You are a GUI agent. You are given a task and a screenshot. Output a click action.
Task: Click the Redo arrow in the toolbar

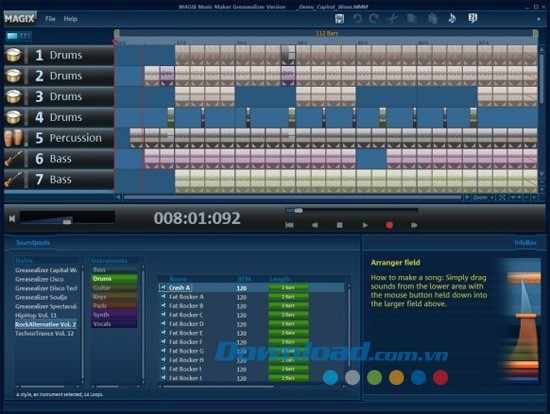pyautogui.click(x=374, y=19)
